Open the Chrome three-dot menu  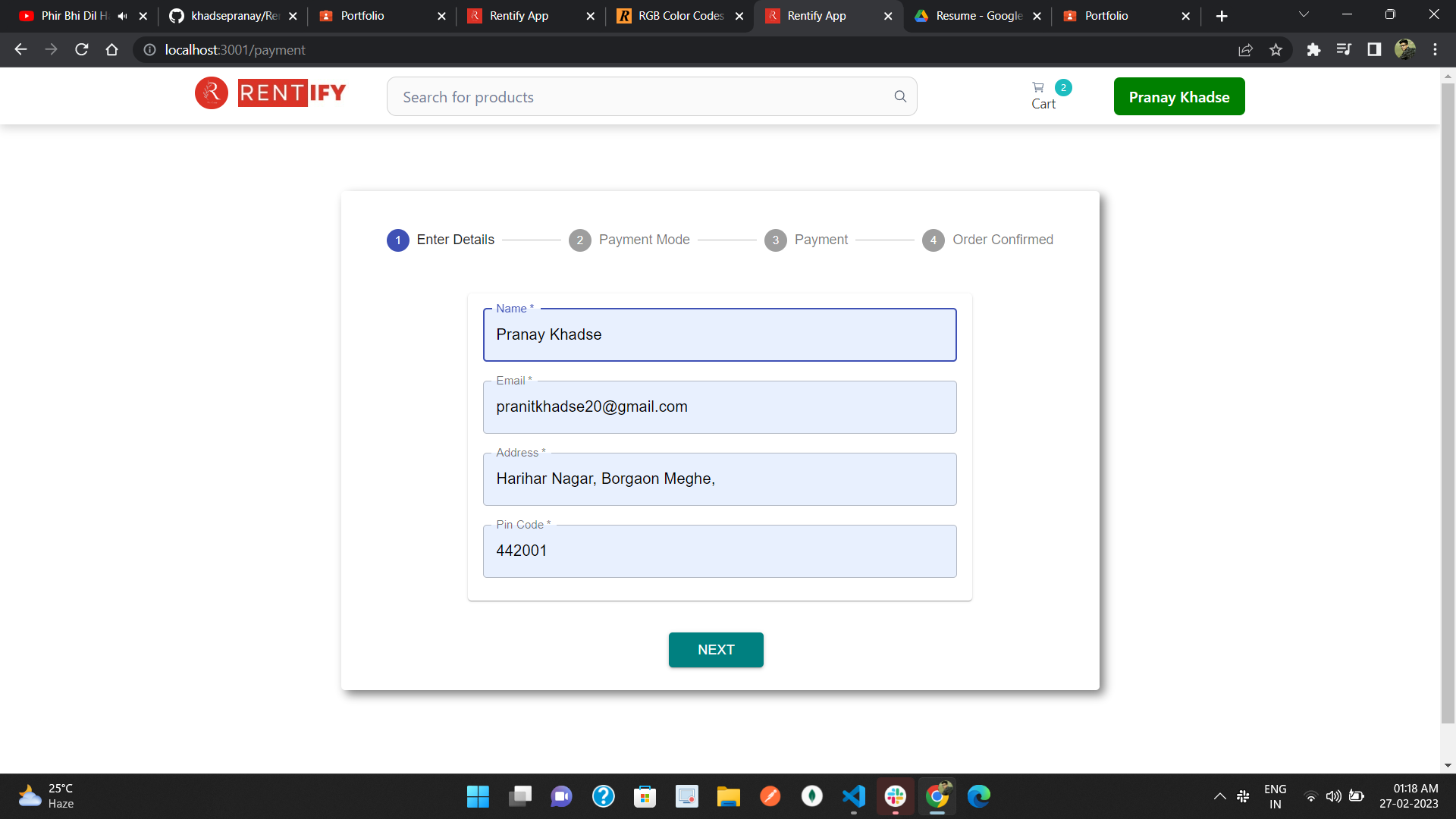[1435, 50]
